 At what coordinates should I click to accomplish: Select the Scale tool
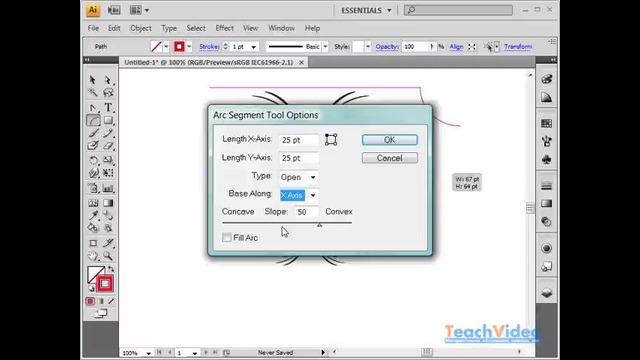pos(108,160)
